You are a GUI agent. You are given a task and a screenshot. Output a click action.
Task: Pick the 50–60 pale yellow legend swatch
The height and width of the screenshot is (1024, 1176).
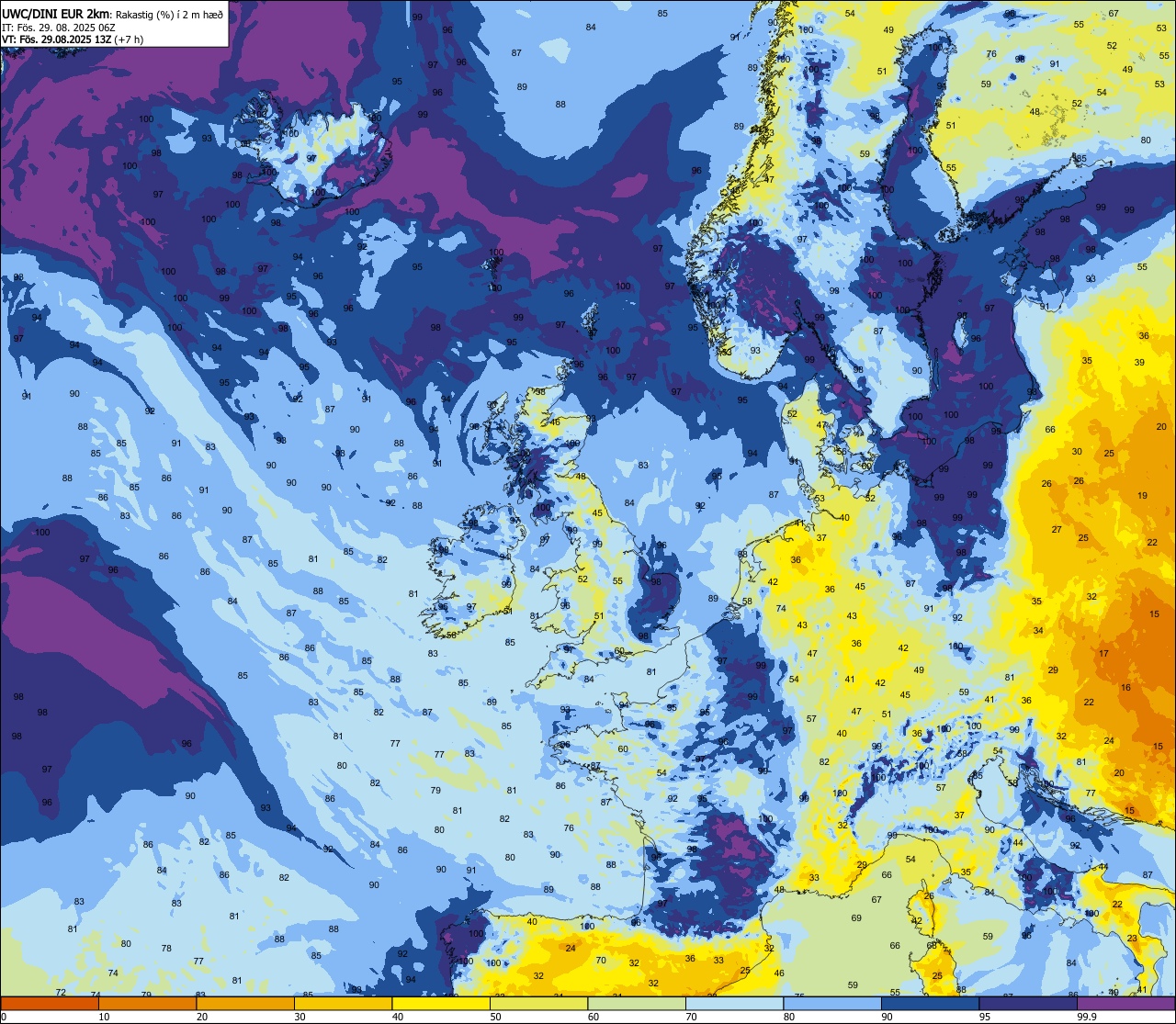tap(538, 1004)
